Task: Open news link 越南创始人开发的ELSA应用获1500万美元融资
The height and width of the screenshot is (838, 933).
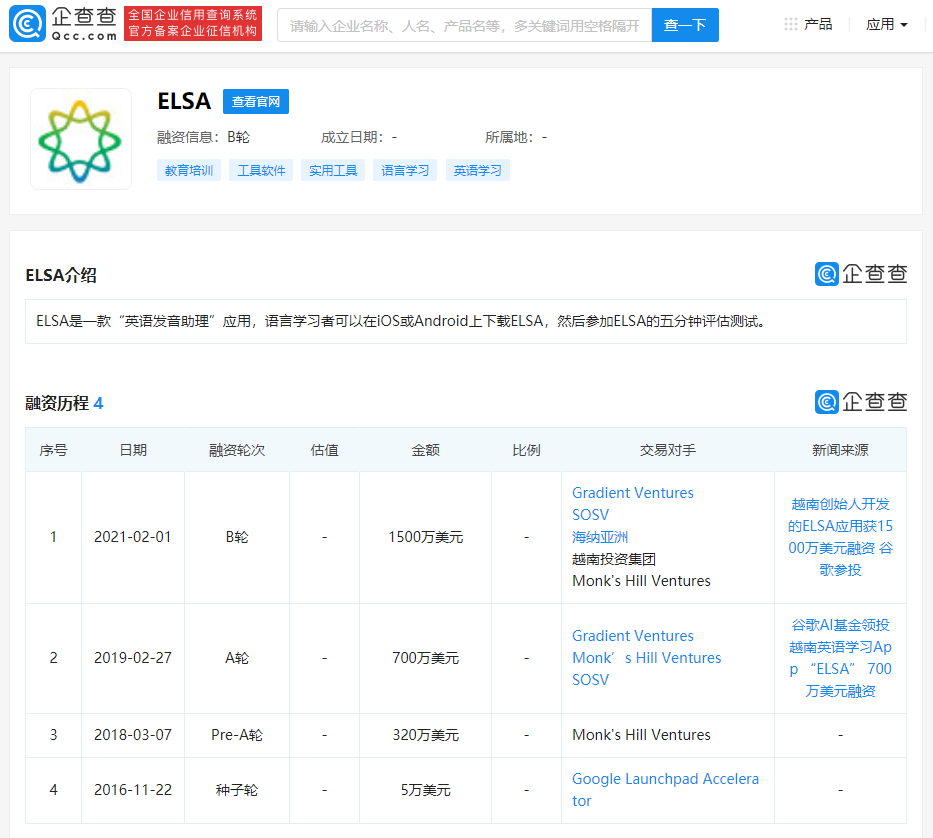Action: pos(840,537)
